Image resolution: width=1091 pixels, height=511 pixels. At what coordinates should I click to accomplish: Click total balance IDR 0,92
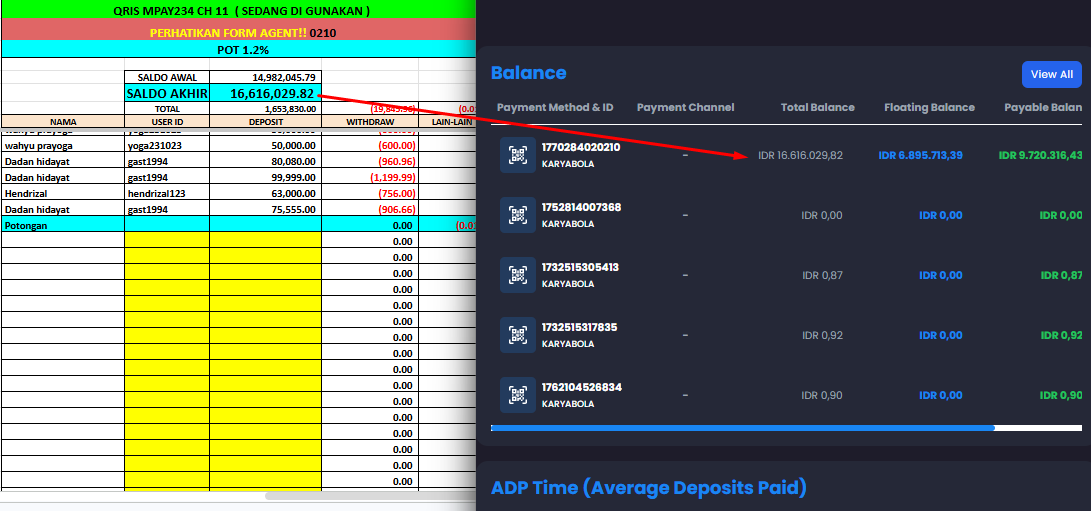822,335
